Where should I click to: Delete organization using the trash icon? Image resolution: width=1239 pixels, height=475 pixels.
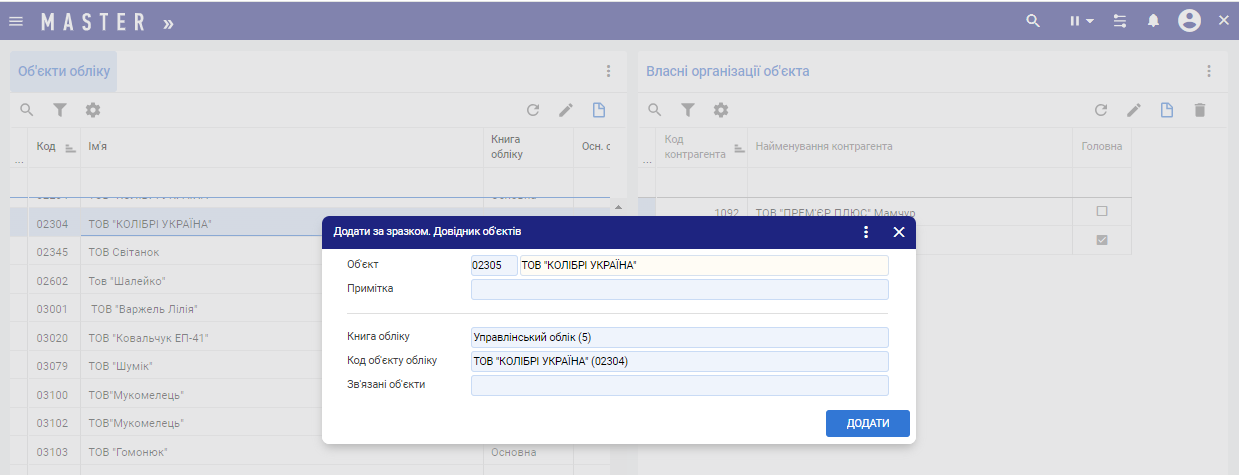[x=1200, y=110]
